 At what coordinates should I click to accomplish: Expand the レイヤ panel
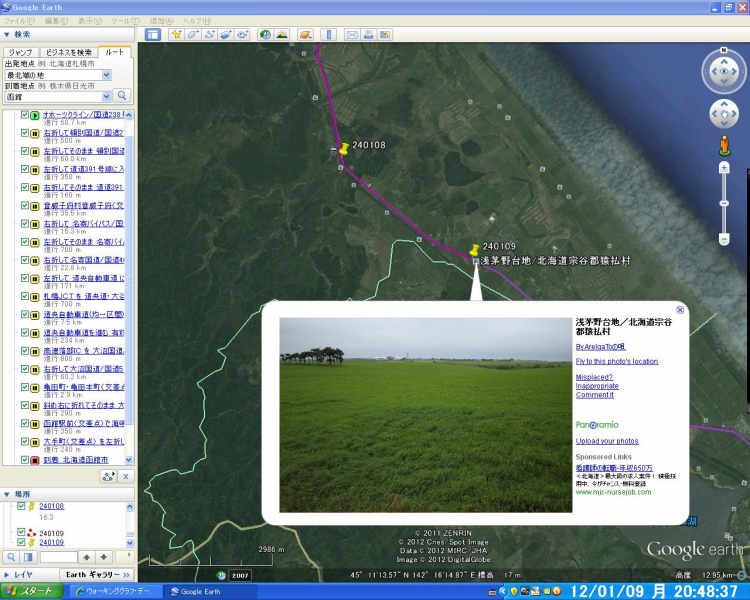tap(7, 574)
